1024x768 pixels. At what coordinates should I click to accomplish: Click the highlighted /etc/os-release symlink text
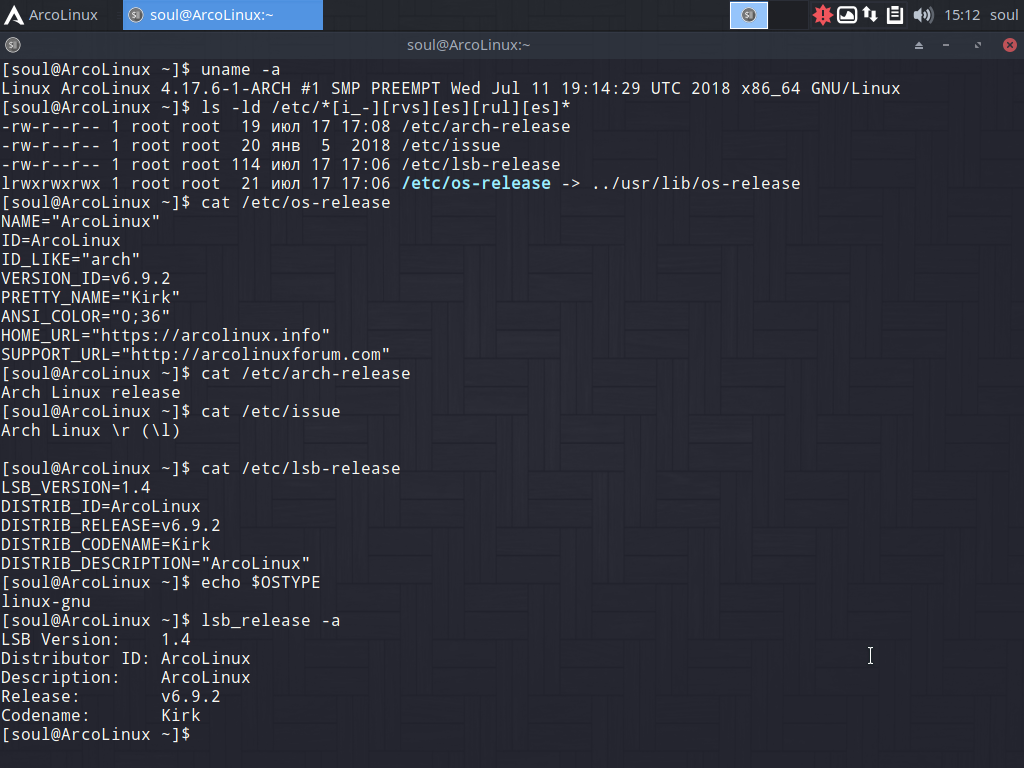tap(476, 184)
